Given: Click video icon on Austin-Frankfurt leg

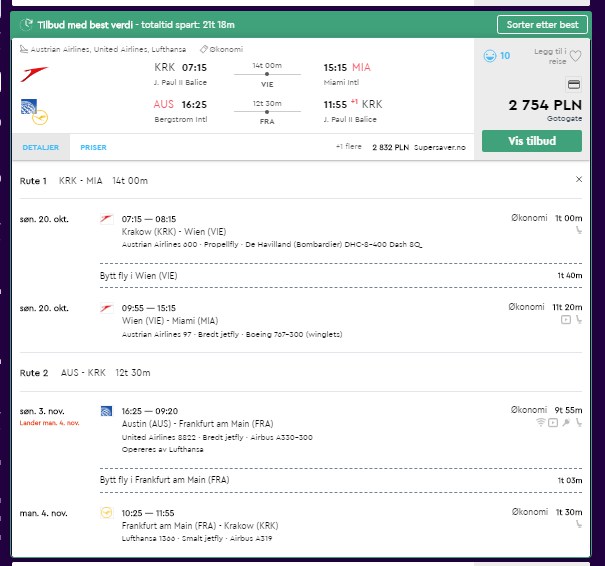Looking at the screenshot, I should tap(553, 423).
